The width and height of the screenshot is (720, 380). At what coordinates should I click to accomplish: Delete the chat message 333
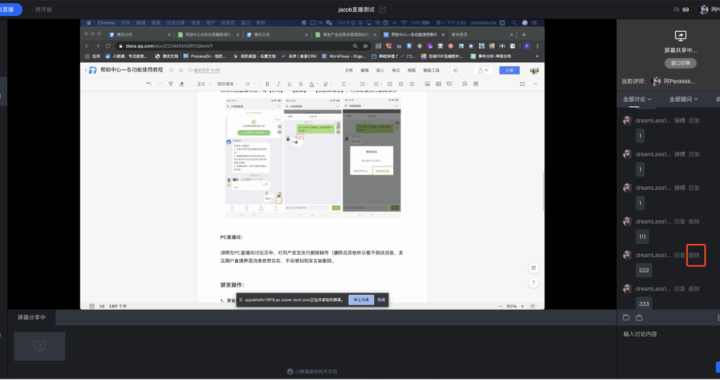694,289
